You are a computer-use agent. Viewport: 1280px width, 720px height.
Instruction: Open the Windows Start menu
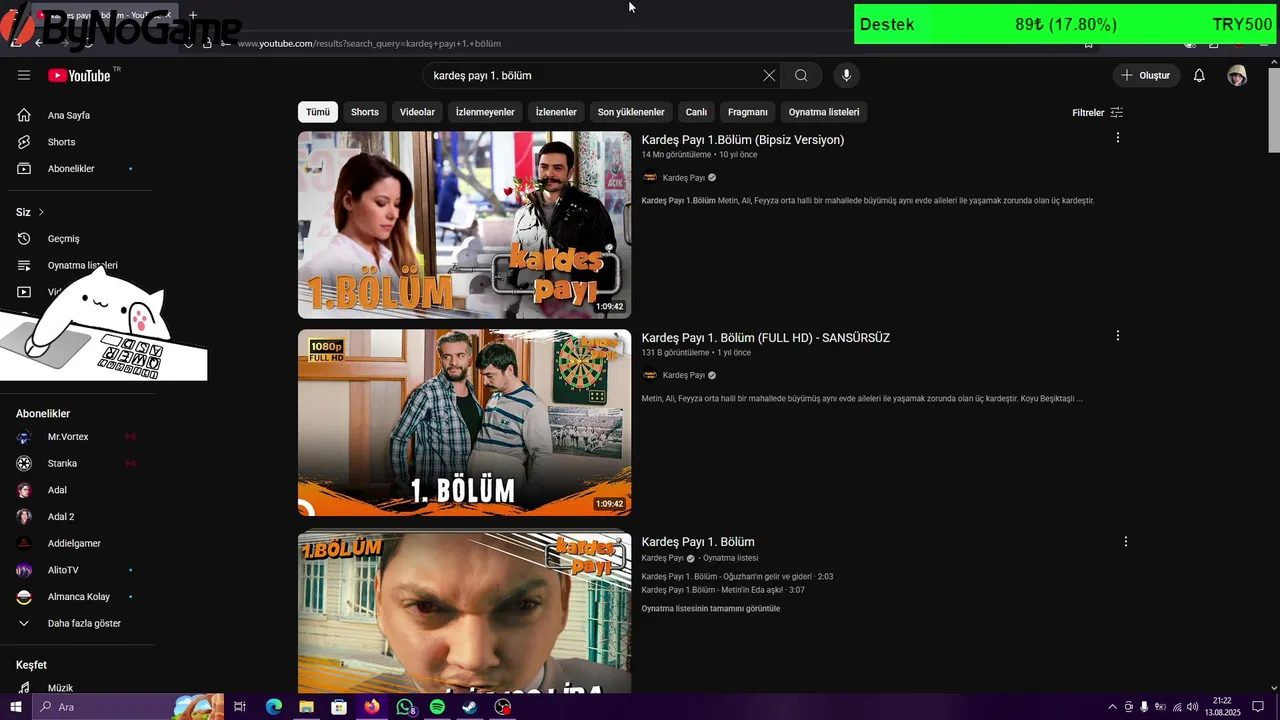15,707
